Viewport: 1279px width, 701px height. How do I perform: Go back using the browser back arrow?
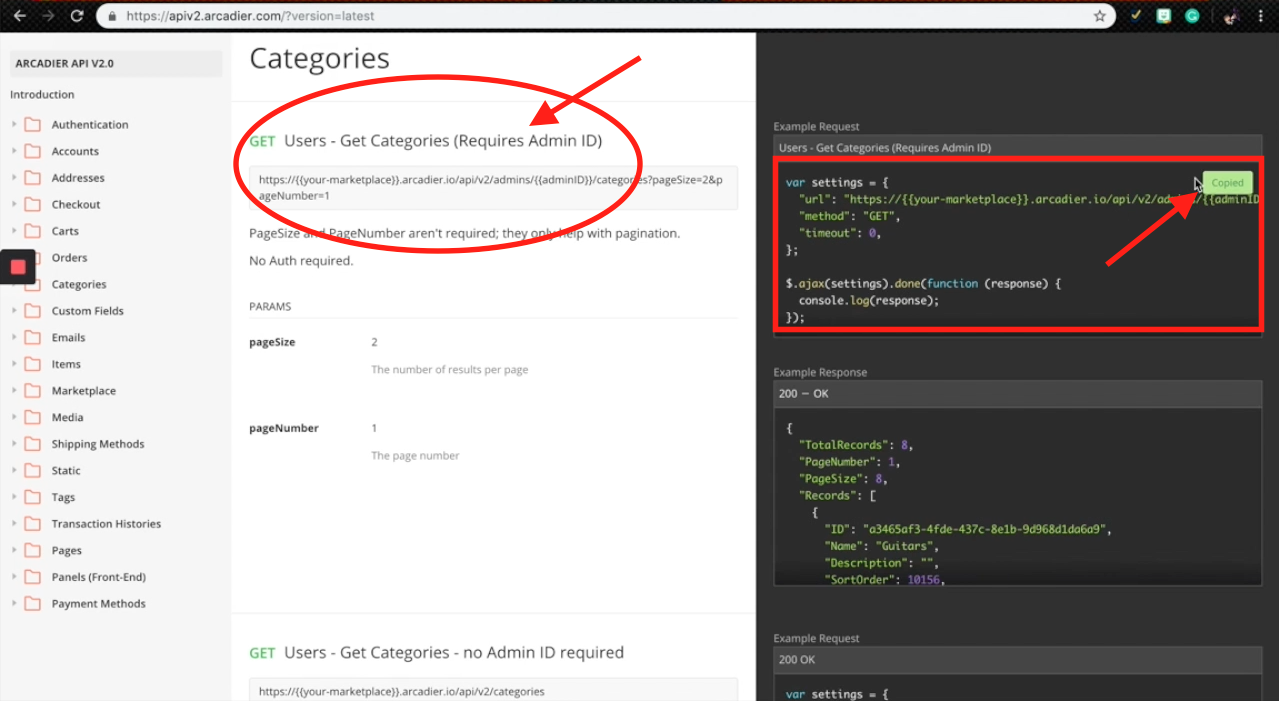click(x=19, y=16)
